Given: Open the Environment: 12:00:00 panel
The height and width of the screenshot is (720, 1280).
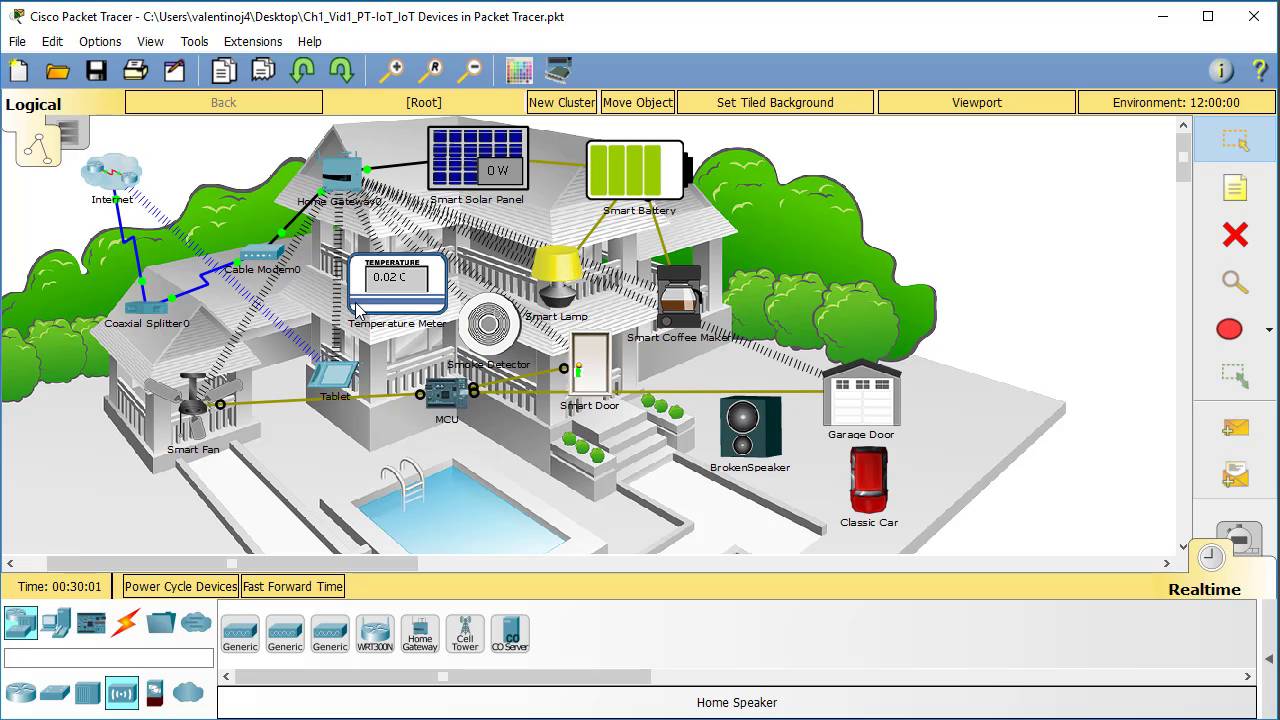Looking at the screenshot, I should point(1176,102).
